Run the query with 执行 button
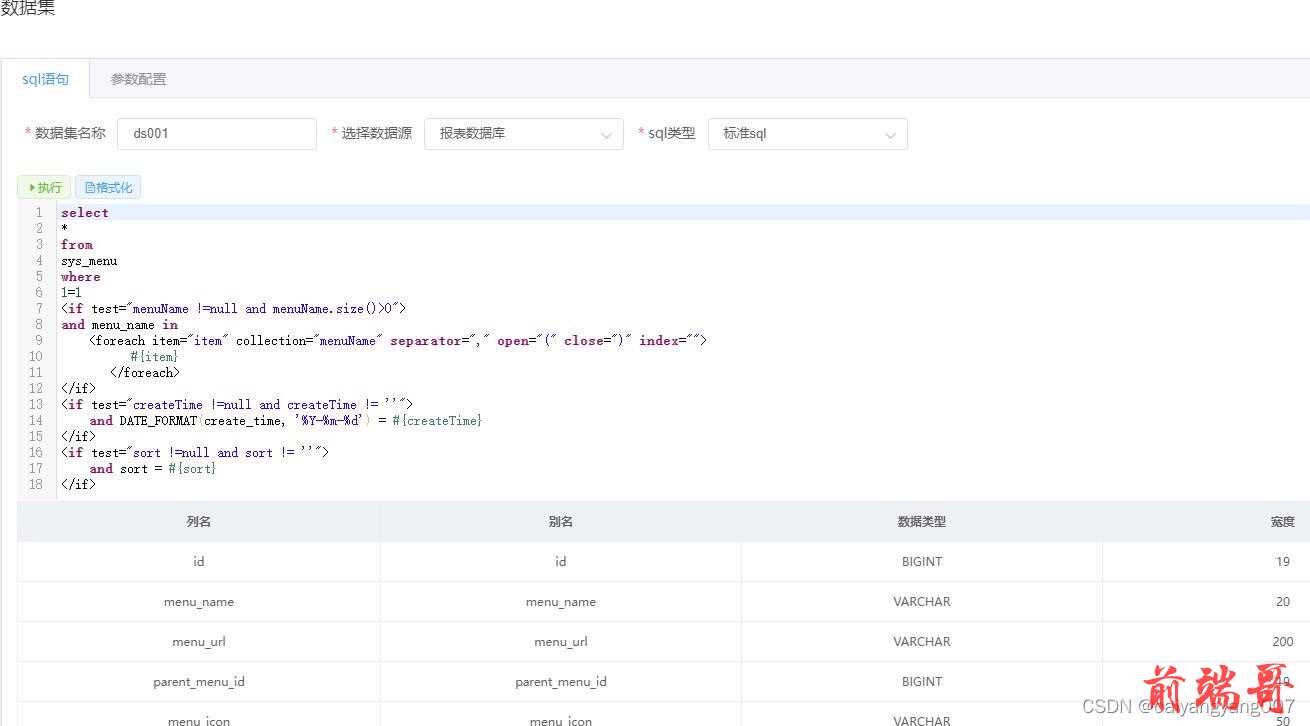Viewport: 1310px width, 726px height. click(x=44, y=187)
